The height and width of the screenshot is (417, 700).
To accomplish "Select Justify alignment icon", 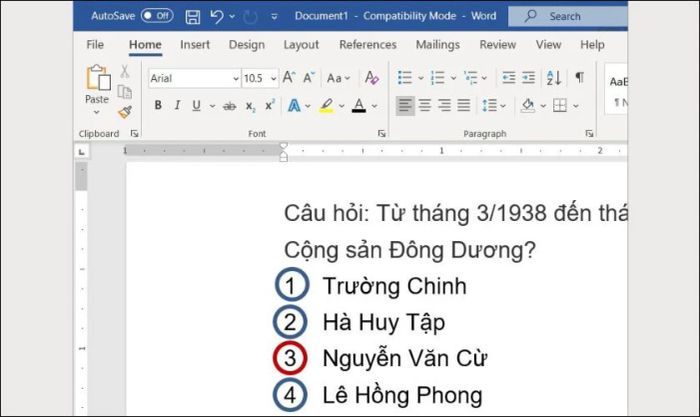I will point(464,106).
